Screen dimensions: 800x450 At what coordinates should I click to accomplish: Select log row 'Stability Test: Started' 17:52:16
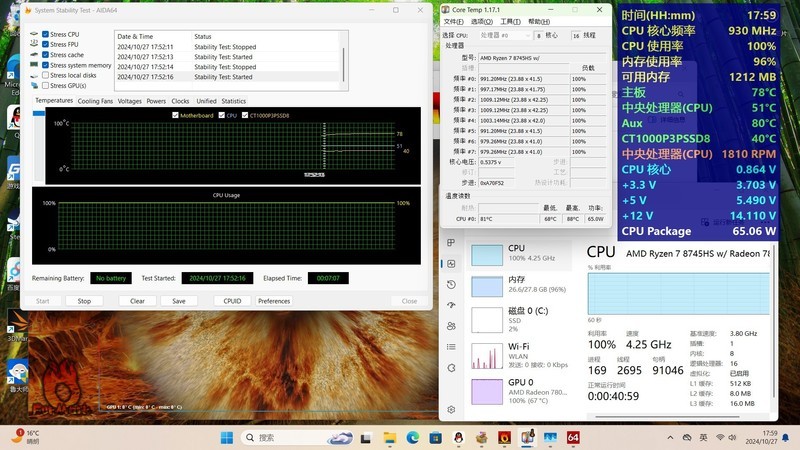click(x=228, y=77)
